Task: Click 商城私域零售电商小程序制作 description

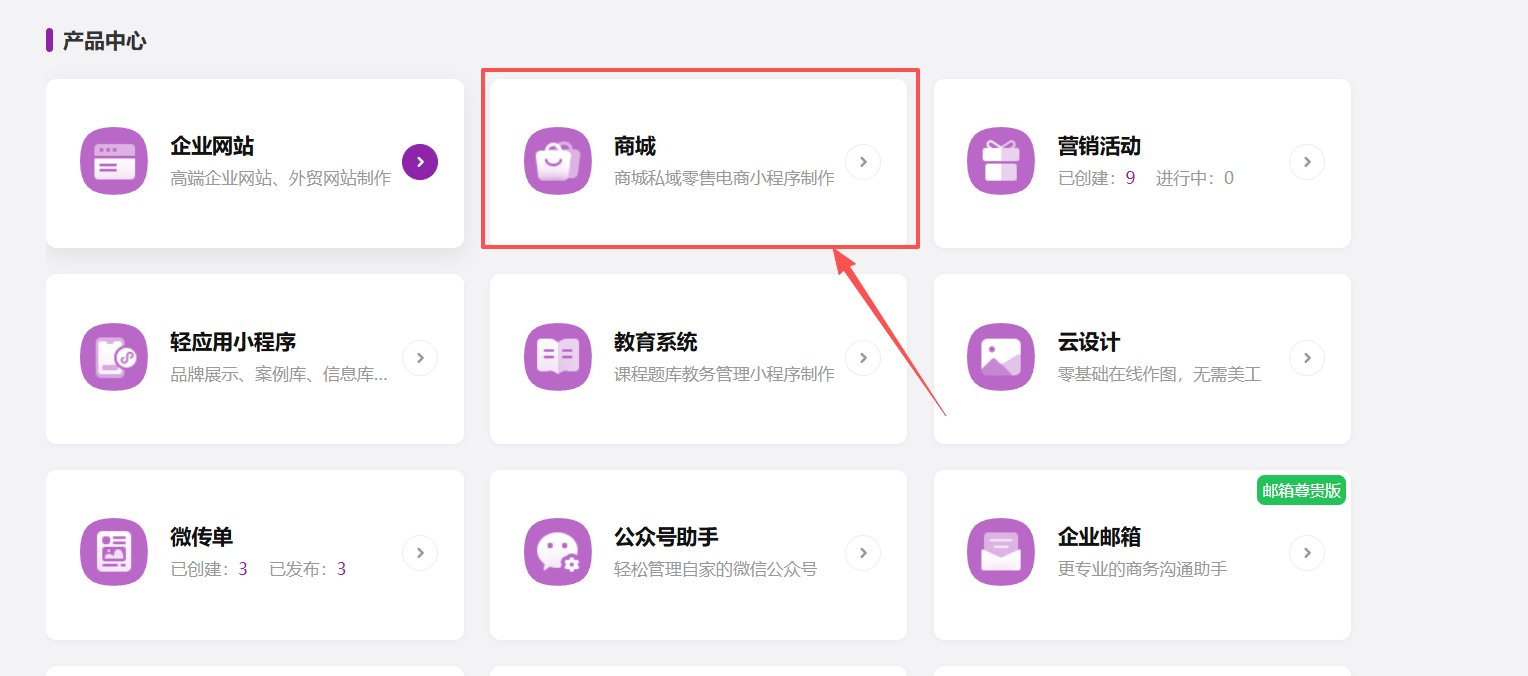Action: 724,179
